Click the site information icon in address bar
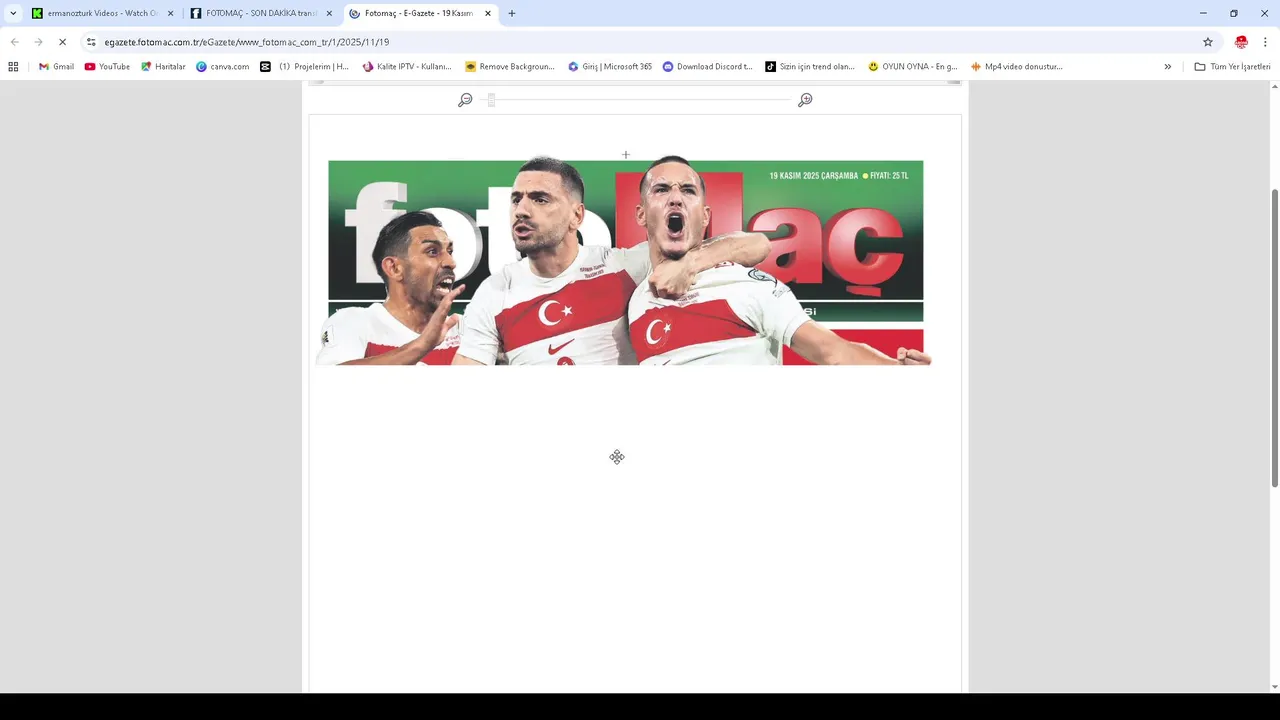The width and height of the screenshot is (1280, 720). point(91,42)
